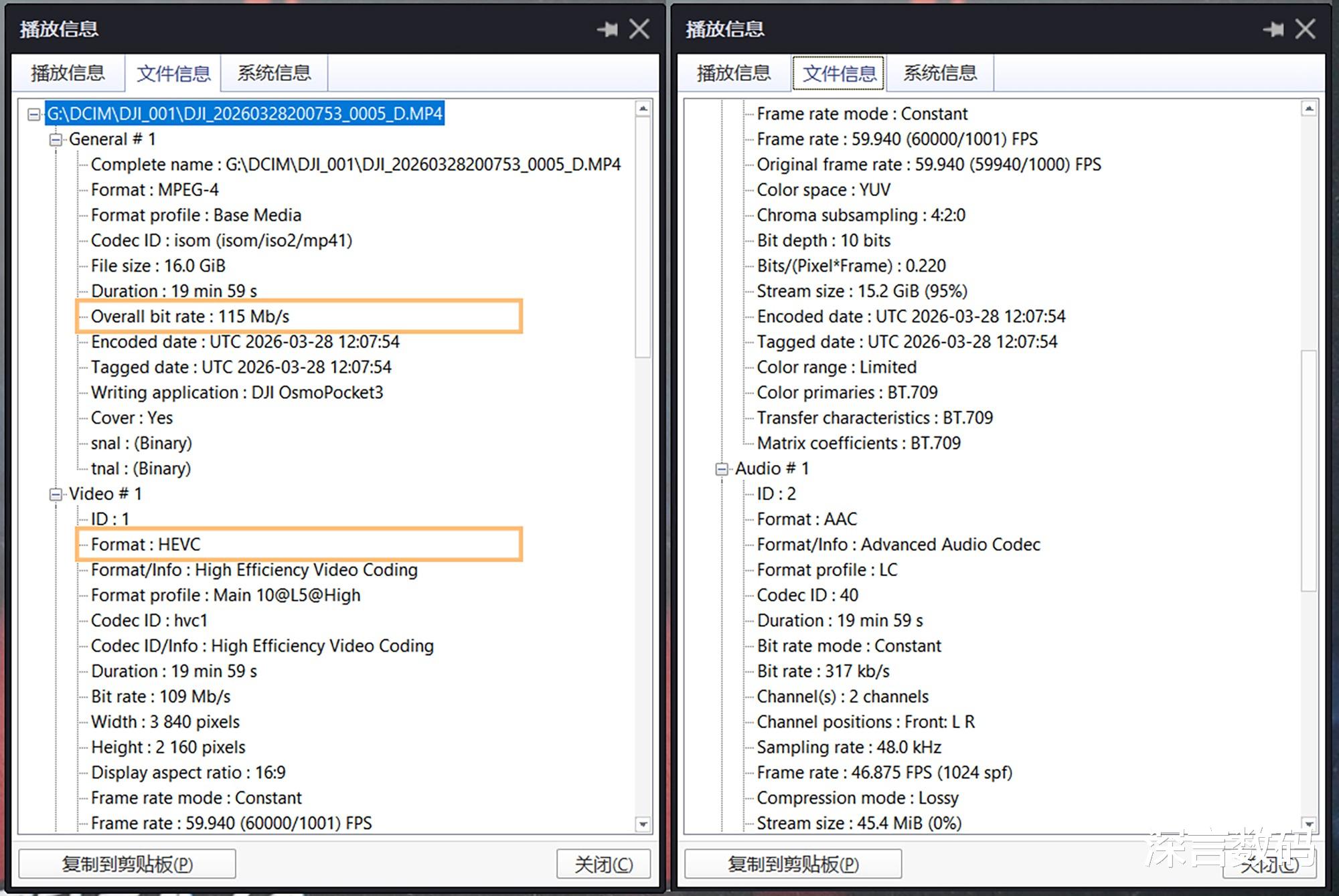The image size is (1339, 896).
Task: Collapse the root file path node
Action: [33, 114]
